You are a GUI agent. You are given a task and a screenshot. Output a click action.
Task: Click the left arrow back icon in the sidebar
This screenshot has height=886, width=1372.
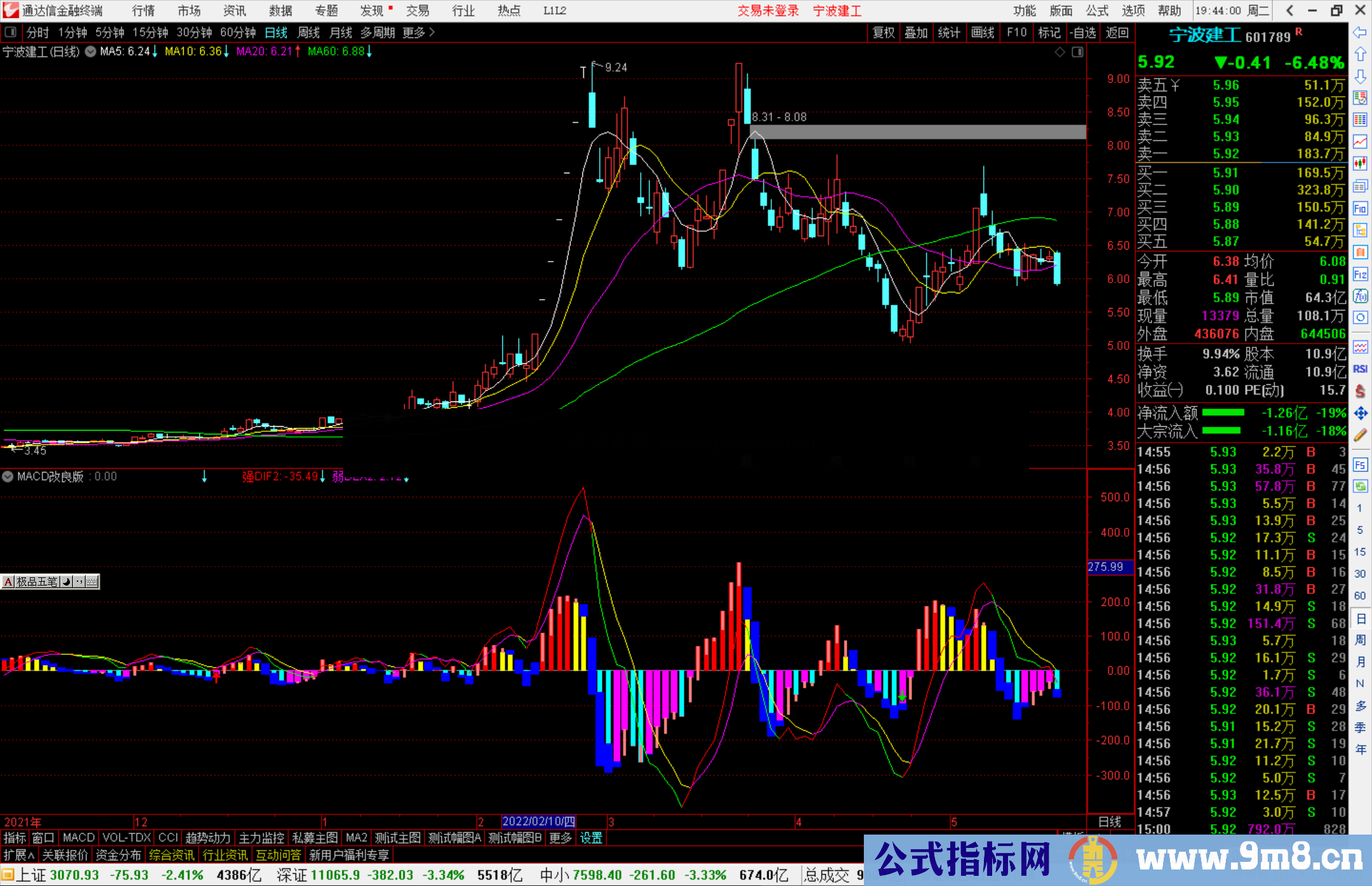coord(1360,32)
